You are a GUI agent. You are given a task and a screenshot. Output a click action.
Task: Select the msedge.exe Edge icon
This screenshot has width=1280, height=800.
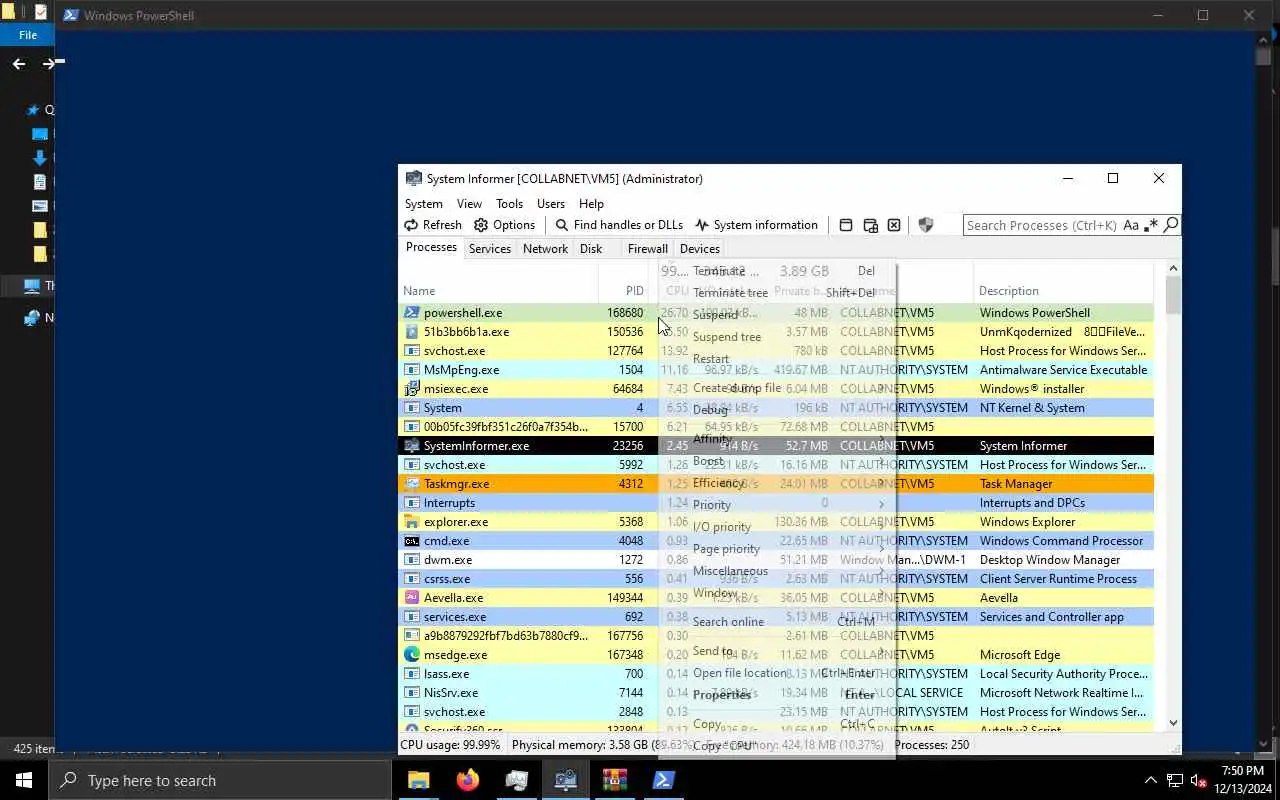[411, 655]
